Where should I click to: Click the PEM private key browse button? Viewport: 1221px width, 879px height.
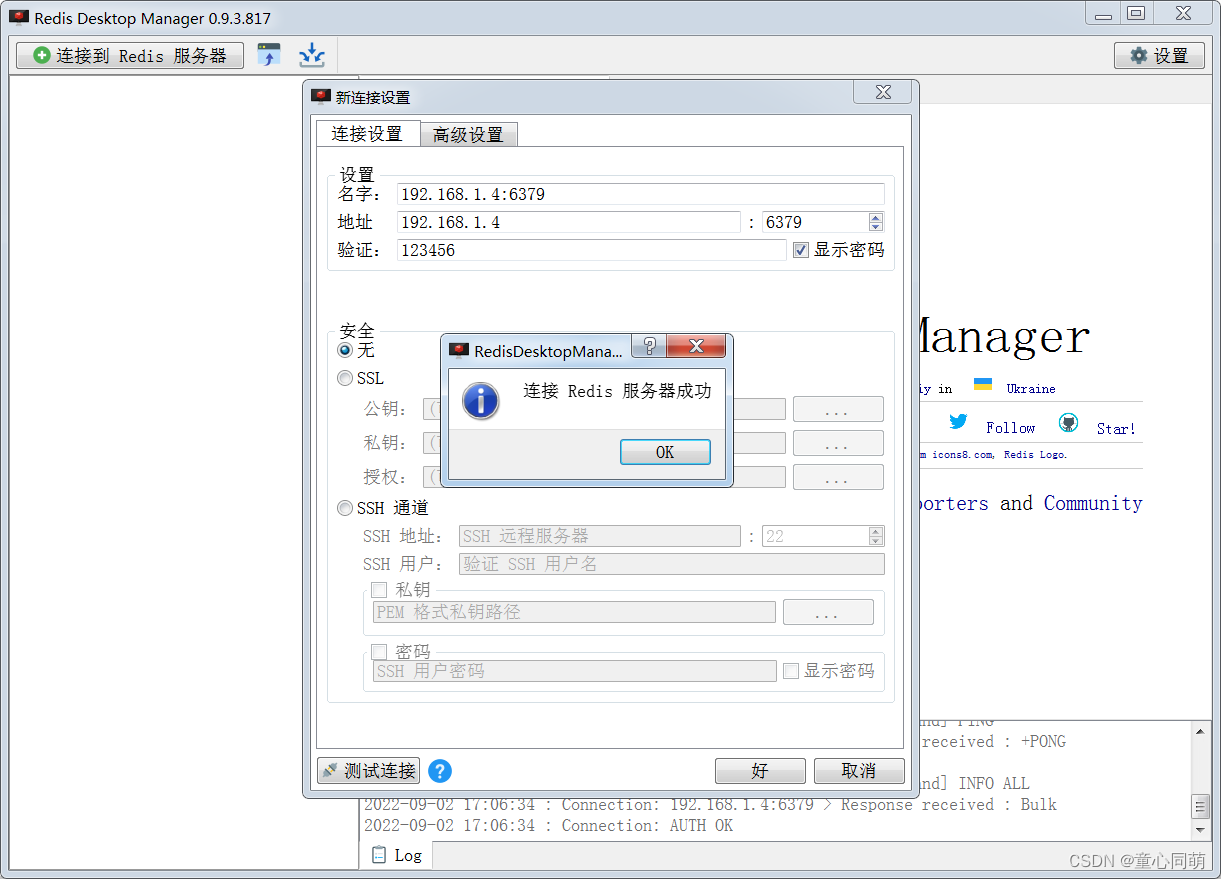click(828, 612)
